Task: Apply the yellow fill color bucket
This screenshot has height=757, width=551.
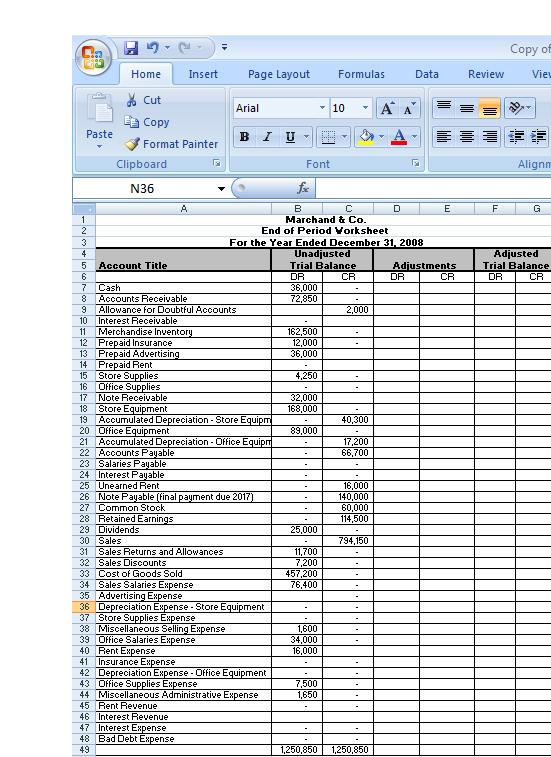Action: click(367, 137)
